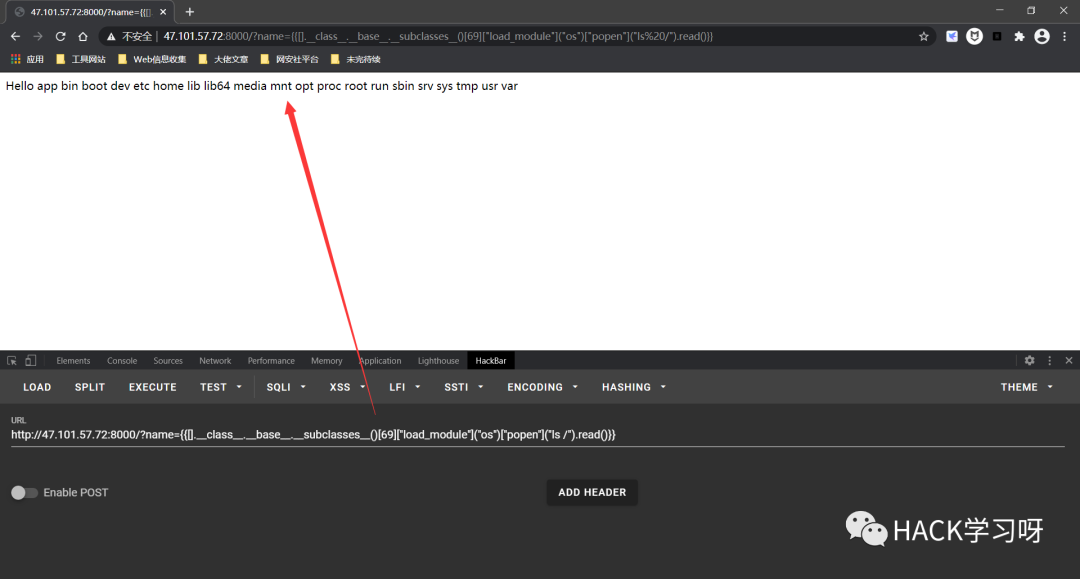The image size is (1080, 579).
Task: Enable the POST toggle switch
Action: coord(24,493)
